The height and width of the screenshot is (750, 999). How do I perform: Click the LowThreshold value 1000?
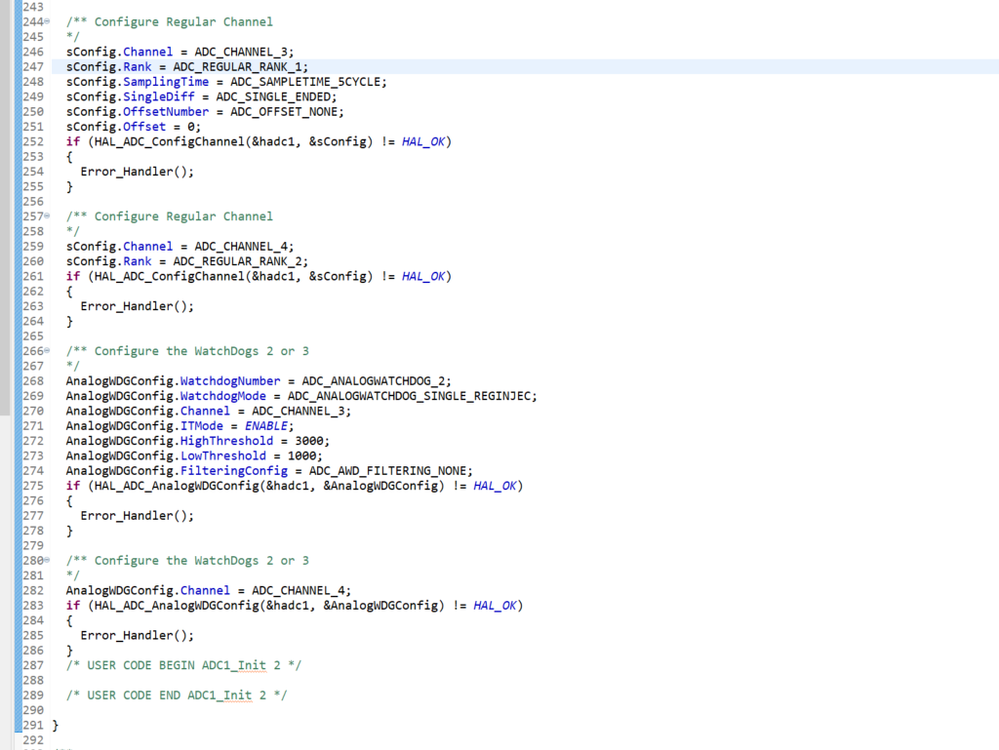click(x=302, y=456)
